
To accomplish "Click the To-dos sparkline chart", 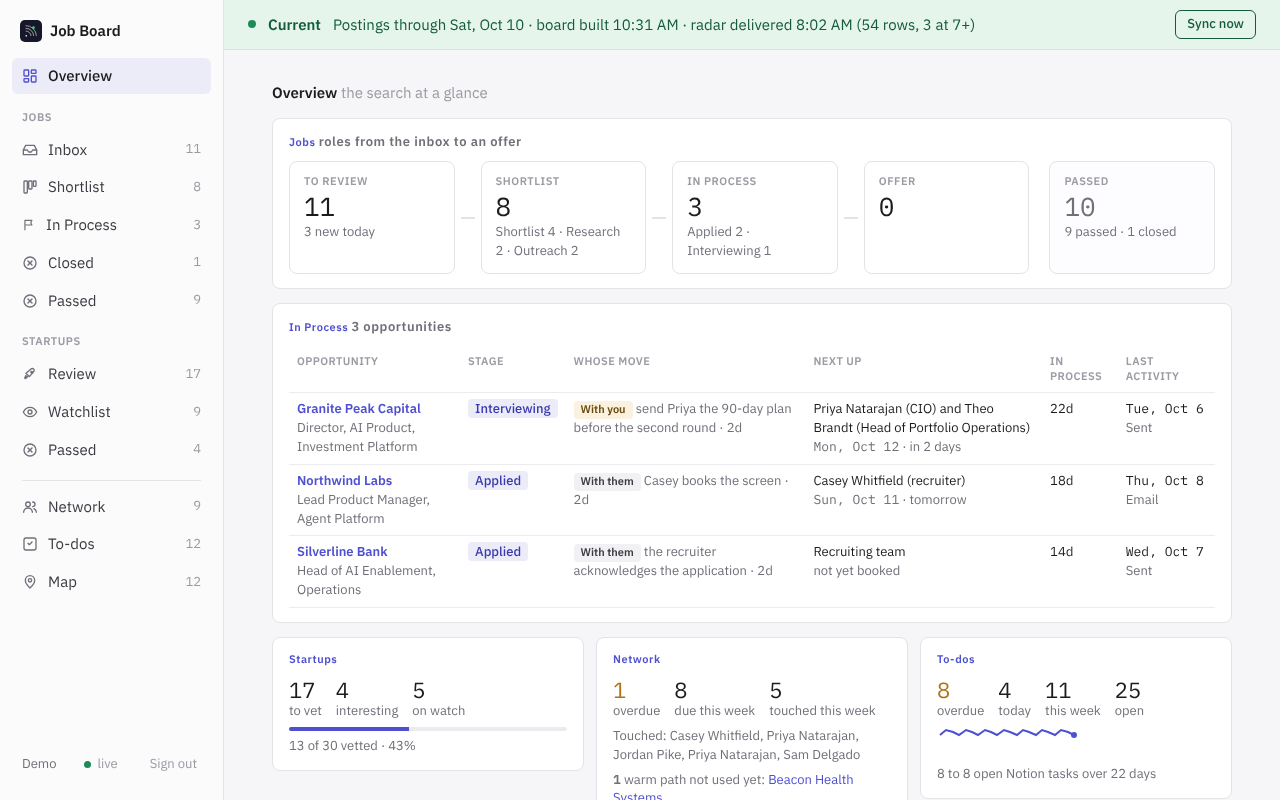I will click(x=1007, y=734).
